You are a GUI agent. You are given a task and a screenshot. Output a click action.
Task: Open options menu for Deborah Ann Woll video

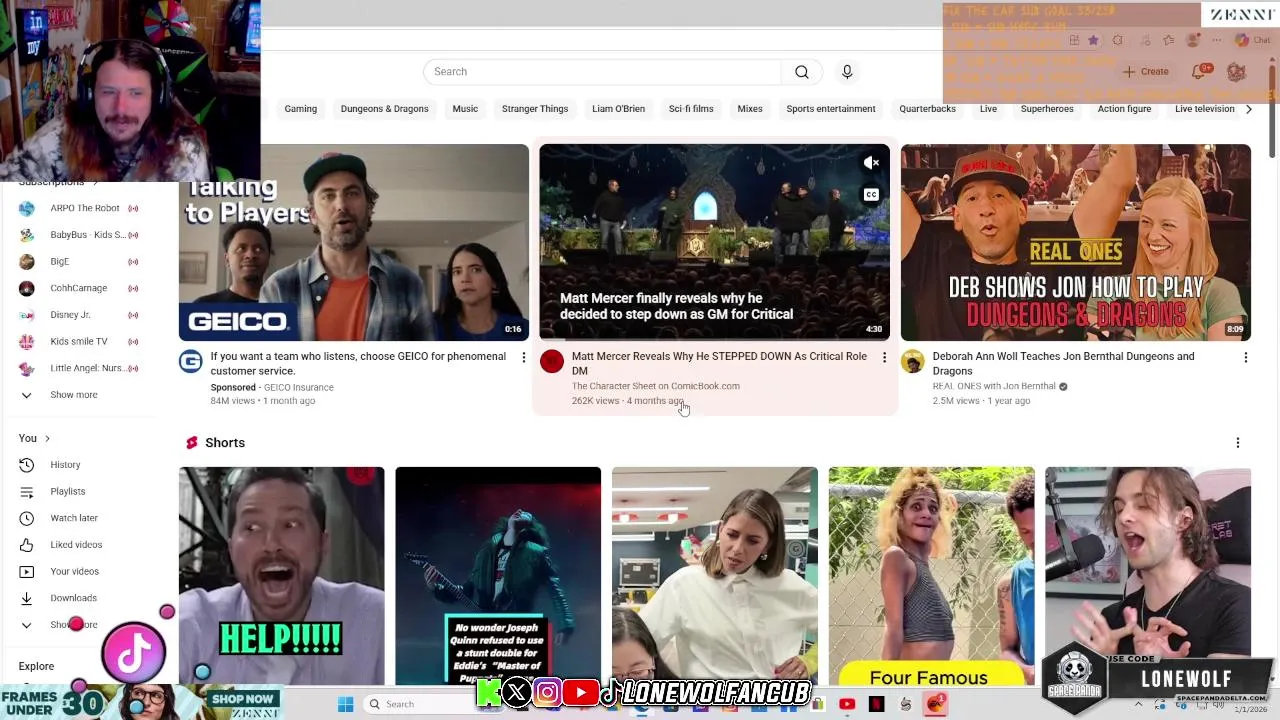coord(1245,357)
